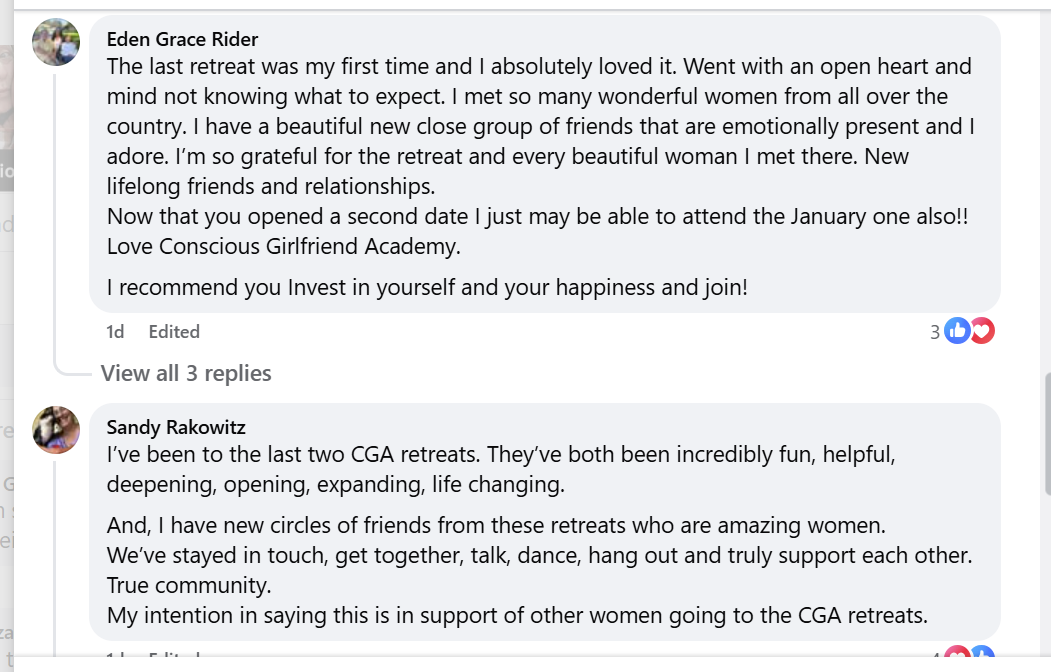Expand View all 3 replies
Viewport: 1051px width, 672px height.
tap(186, 373)
